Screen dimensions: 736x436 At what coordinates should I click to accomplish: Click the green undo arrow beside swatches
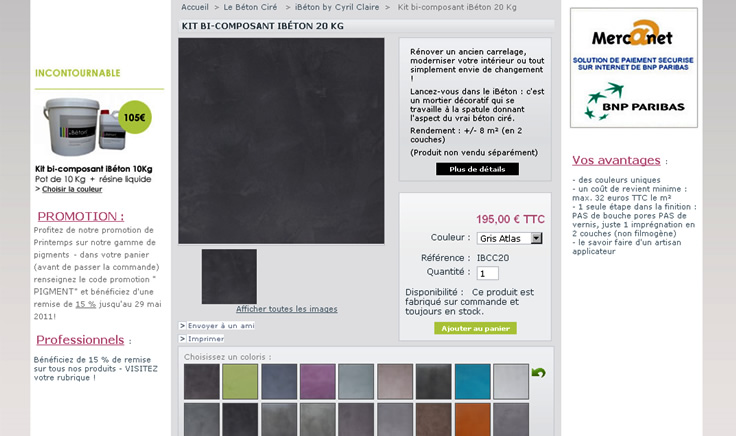click(x=538, y=373)
